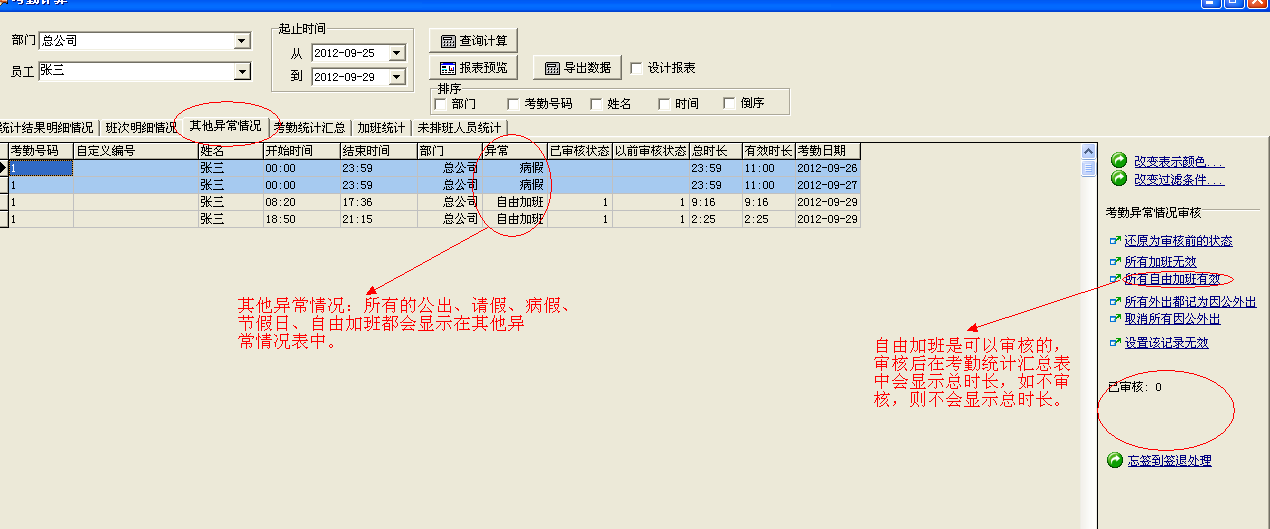The height and width of the screenshot is (529, 1270).
Task: Toggle the 倒序 checkbox
Action: (x=731, y=103)
